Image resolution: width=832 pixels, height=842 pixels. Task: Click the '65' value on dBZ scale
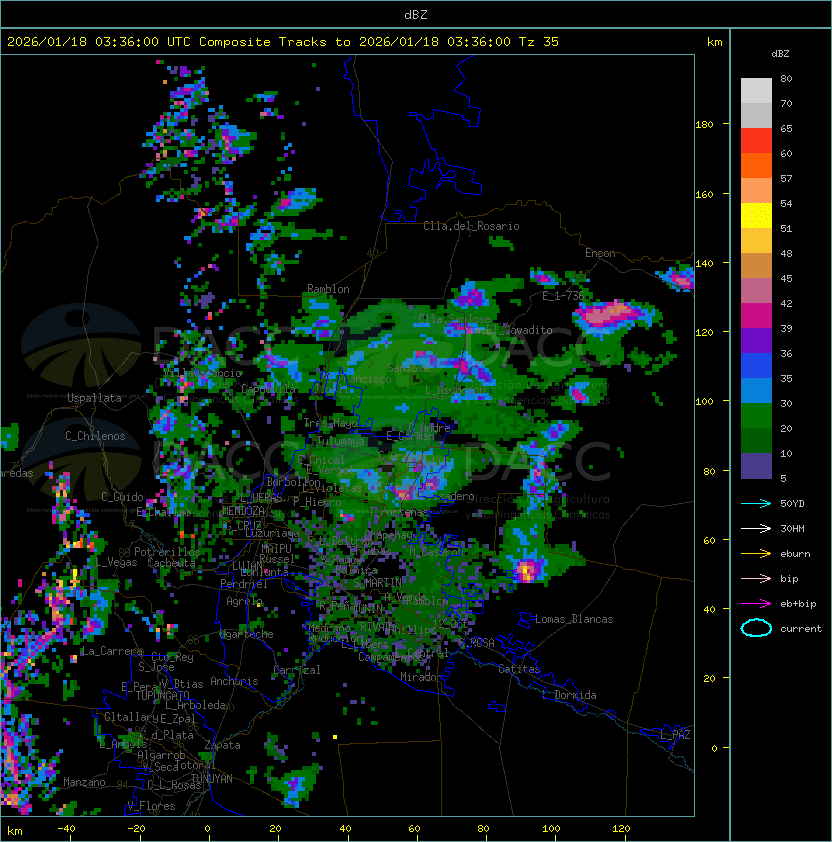[x=786, y=128]
